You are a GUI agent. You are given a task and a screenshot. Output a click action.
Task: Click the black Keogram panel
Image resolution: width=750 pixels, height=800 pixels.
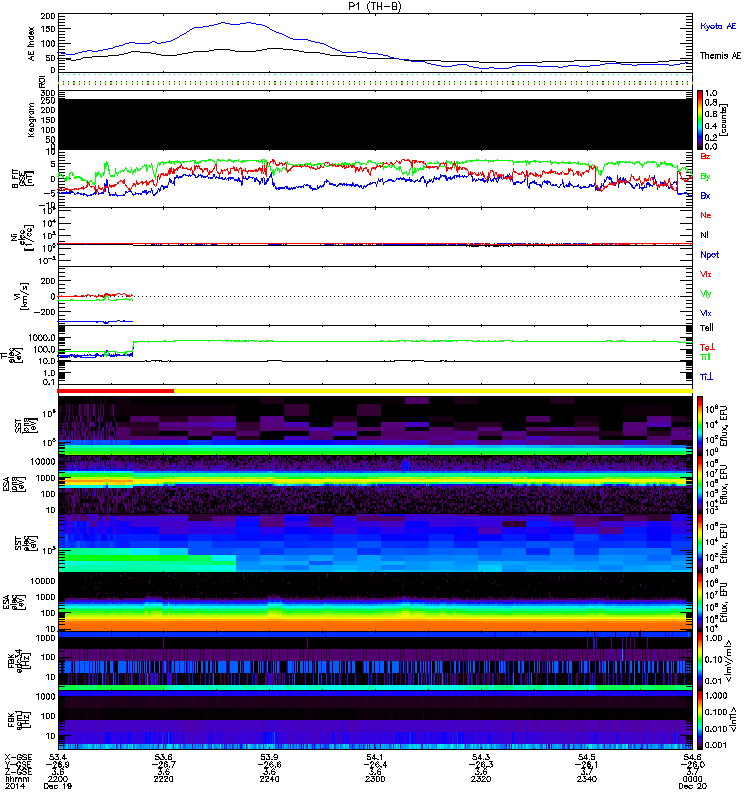(x=375, y=124)
